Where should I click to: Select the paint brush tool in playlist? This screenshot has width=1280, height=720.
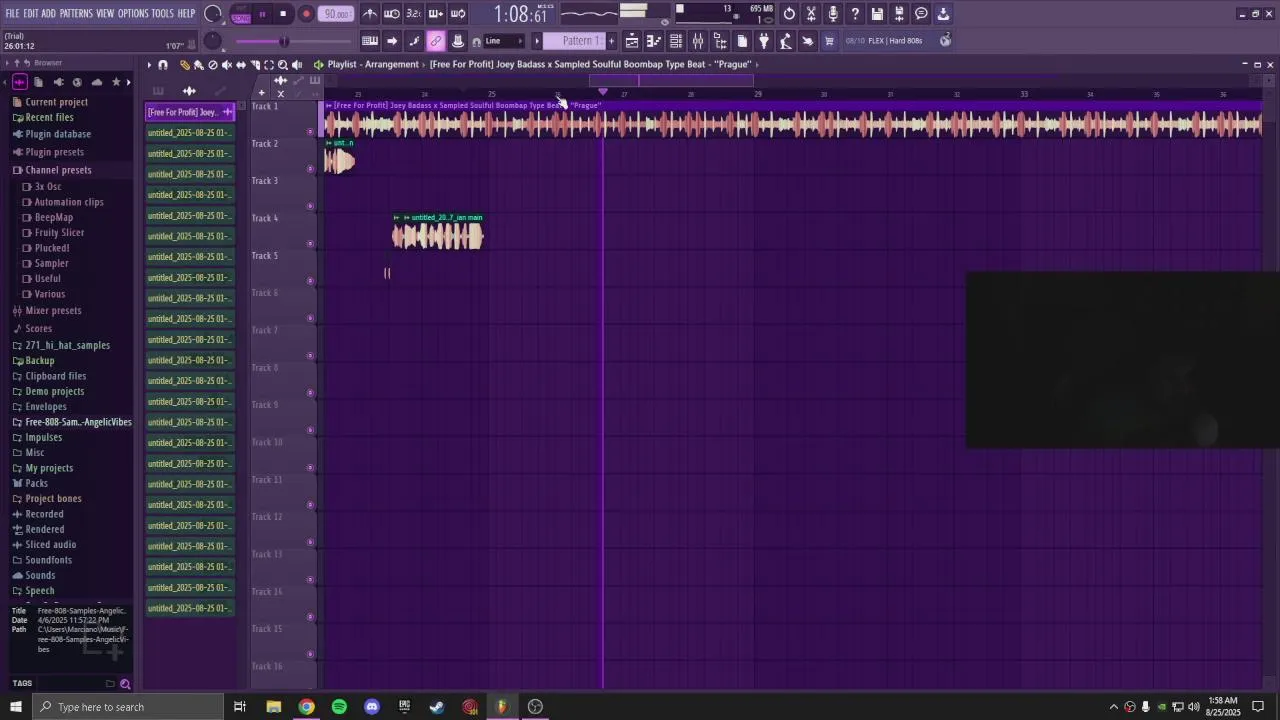[199, 65]
